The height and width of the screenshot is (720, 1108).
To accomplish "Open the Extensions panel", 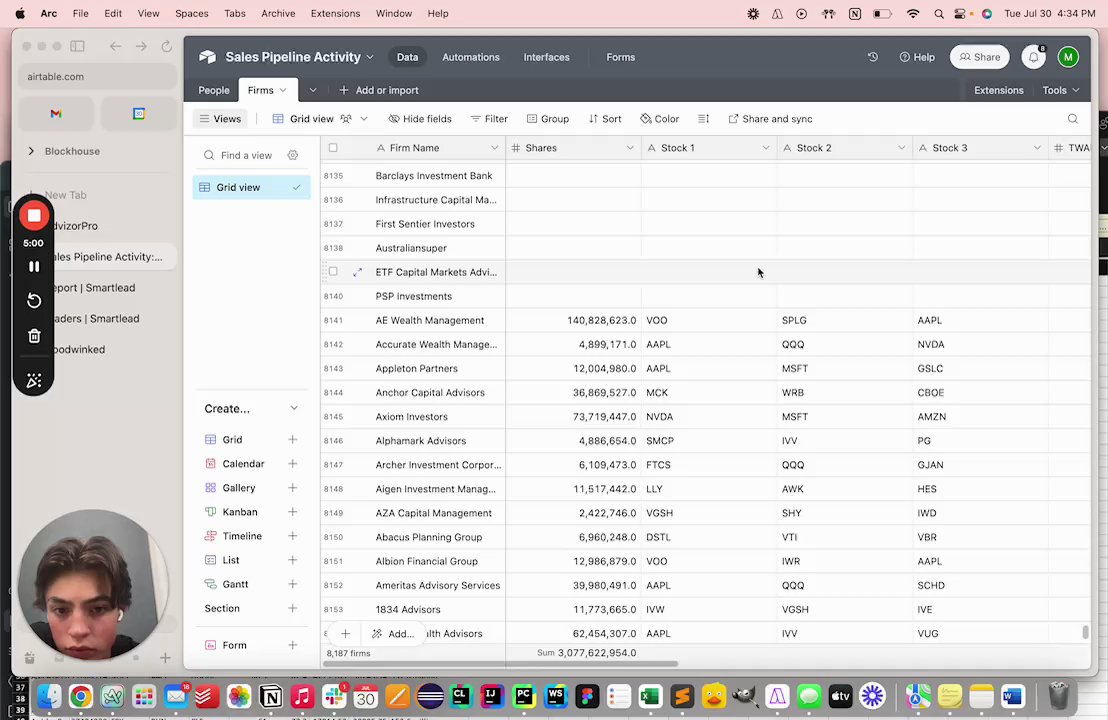I will (998, 90).
